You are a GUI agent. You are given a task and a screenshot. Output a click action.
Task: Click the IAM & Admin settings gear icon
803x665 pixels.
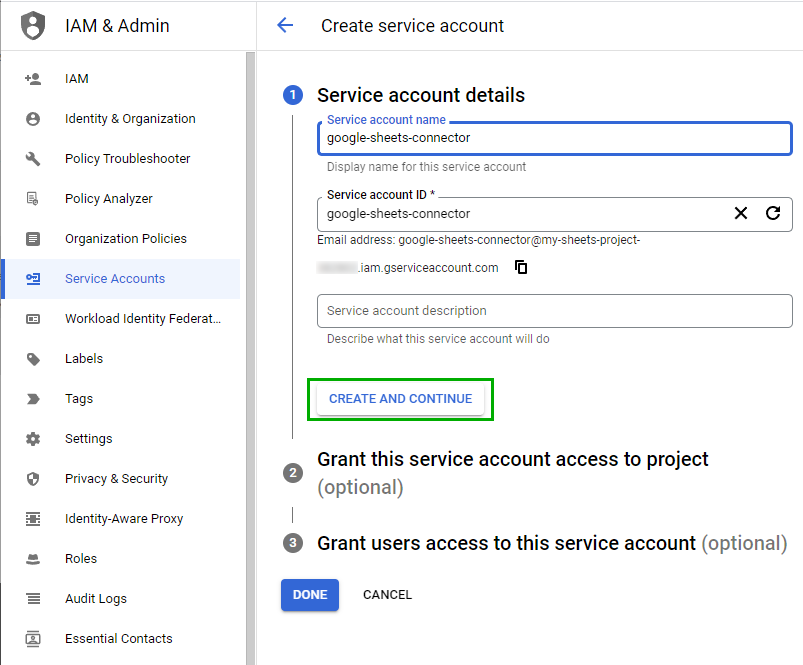(32, 438)
